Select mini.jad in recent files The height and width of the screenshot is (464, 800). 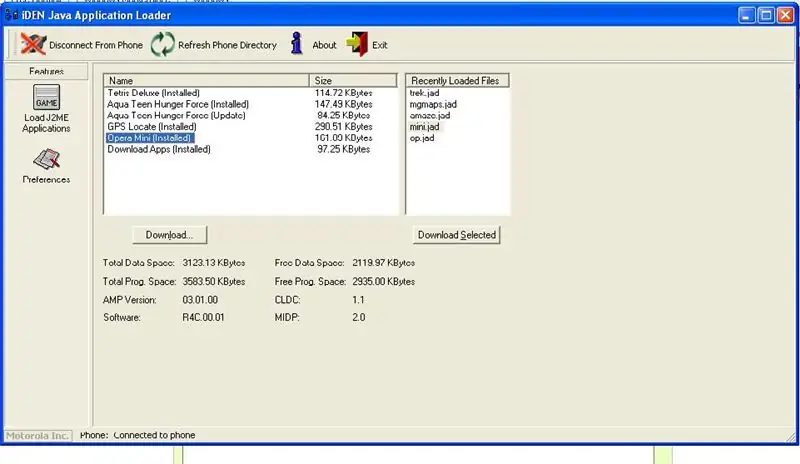424,127
